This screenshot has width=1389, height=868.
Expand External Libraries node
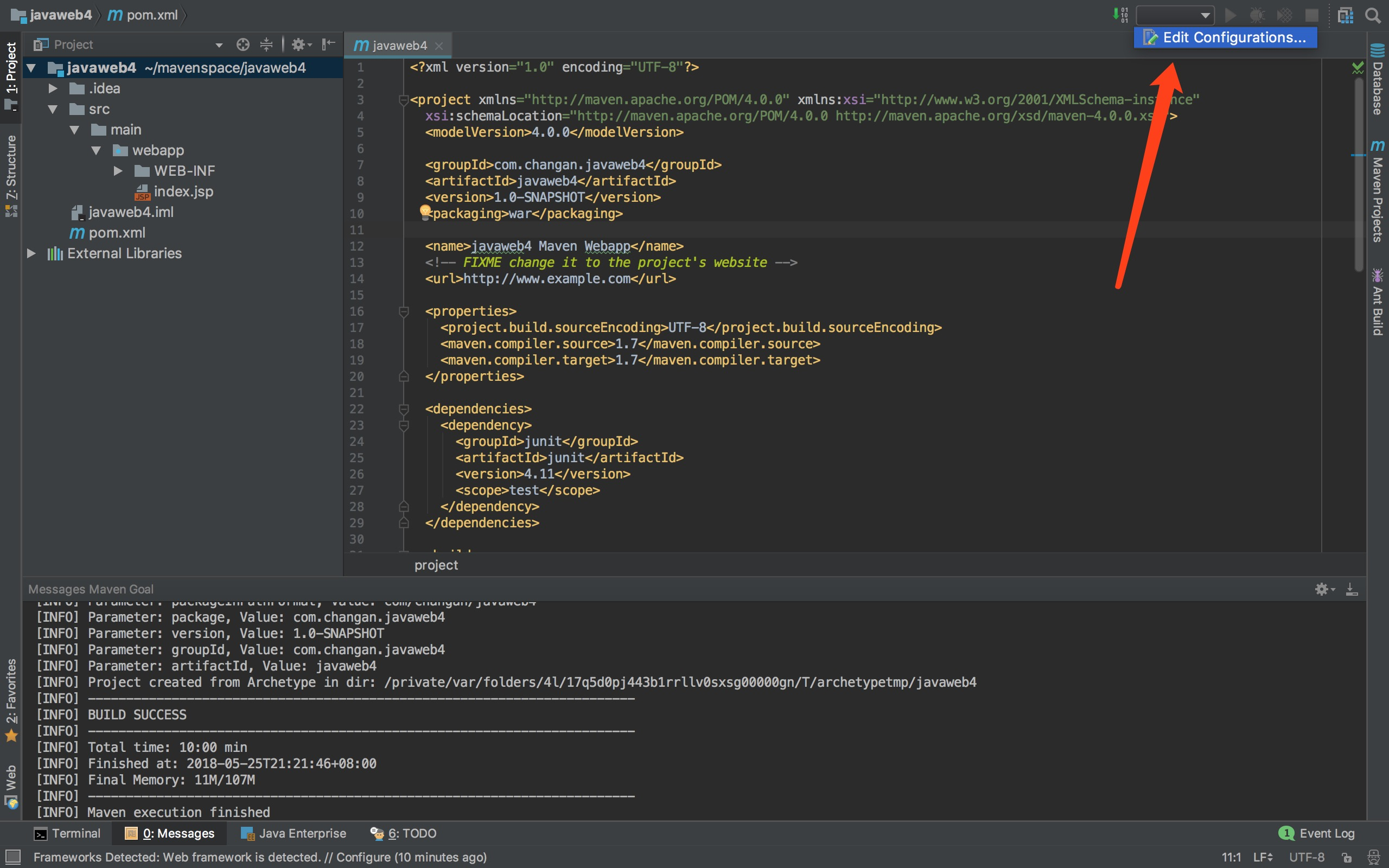tap(31, 253)
